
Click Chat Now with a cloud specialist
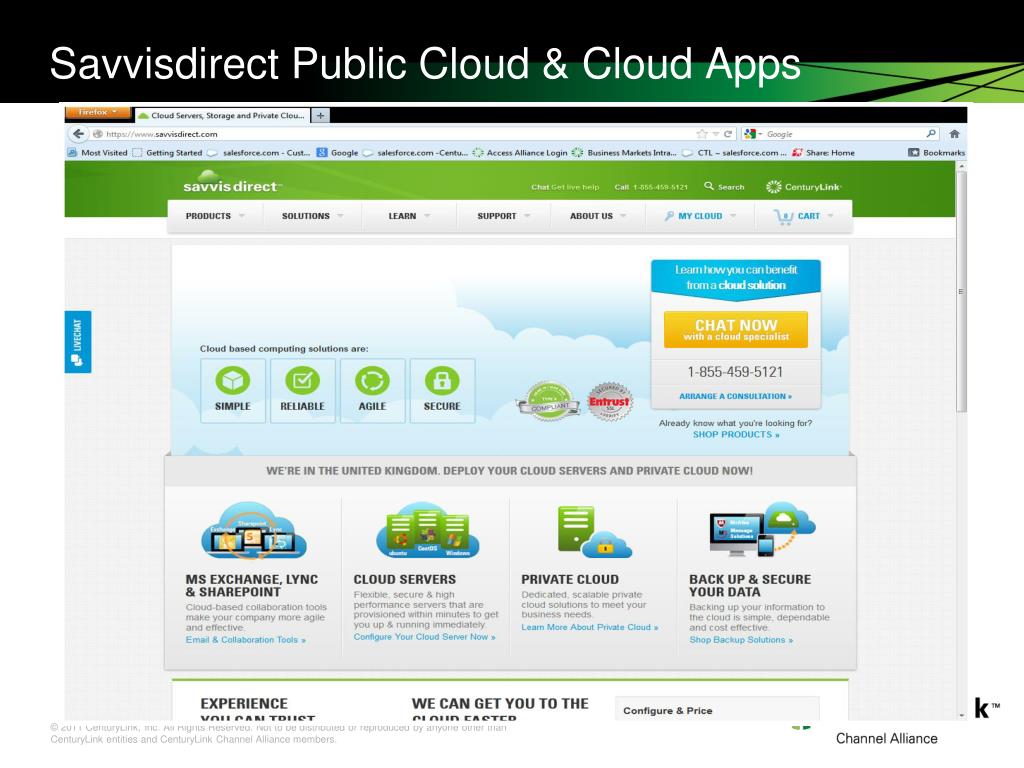[736, 330]
